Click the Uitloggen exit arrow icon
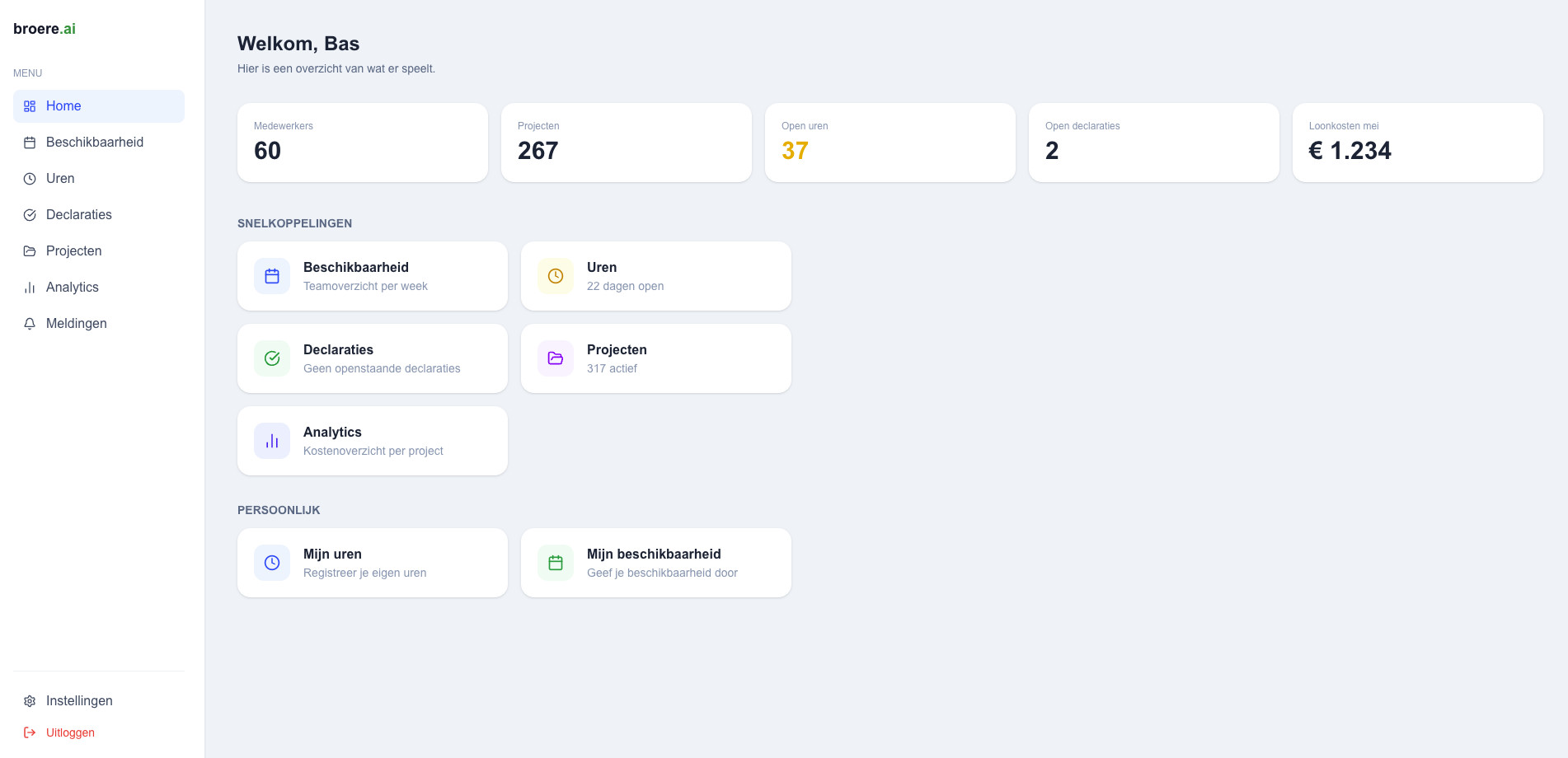 tap(30, 732)
